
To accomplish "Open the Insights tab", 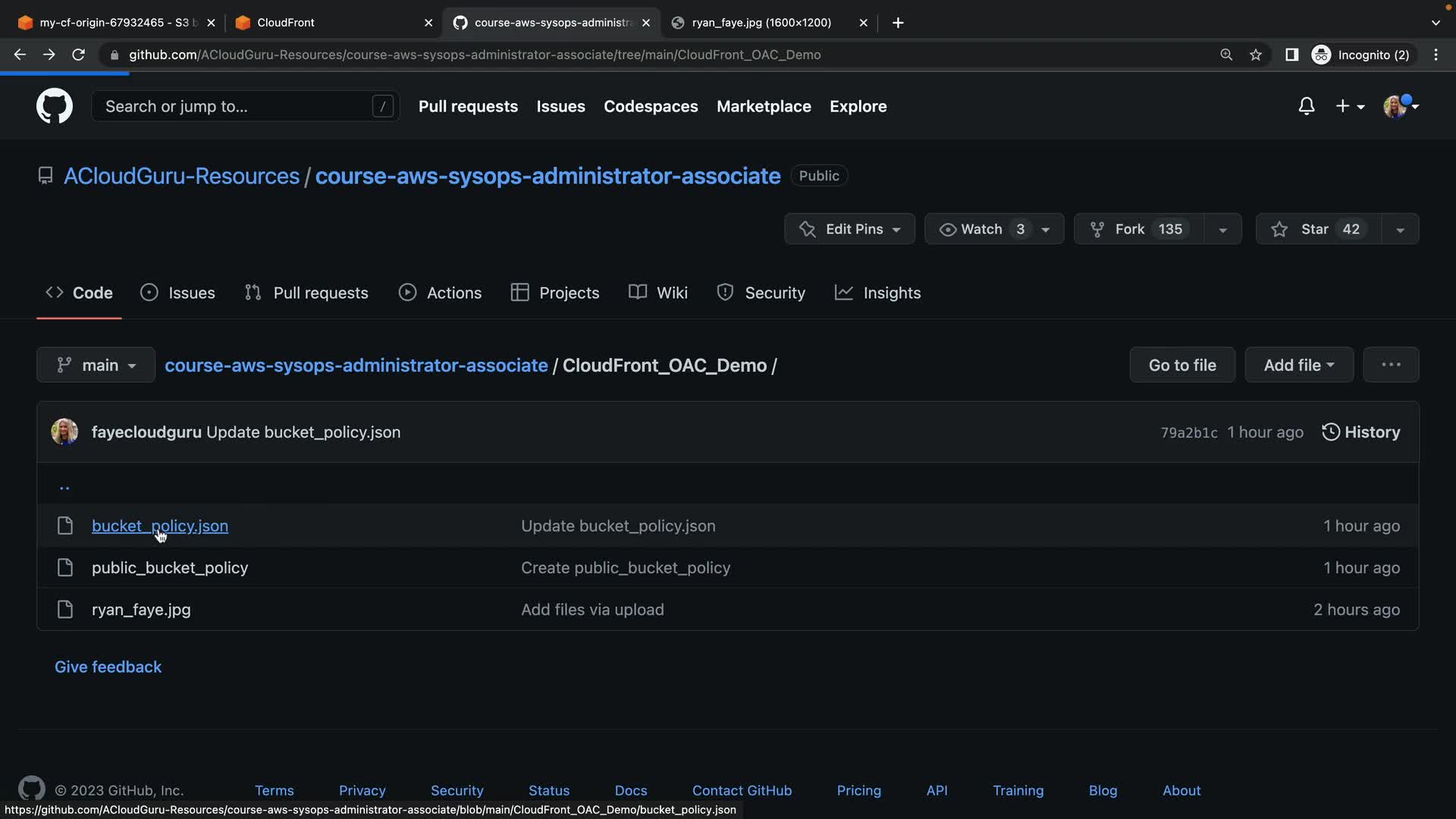I will pyautogui.click(x=877, y=293).
